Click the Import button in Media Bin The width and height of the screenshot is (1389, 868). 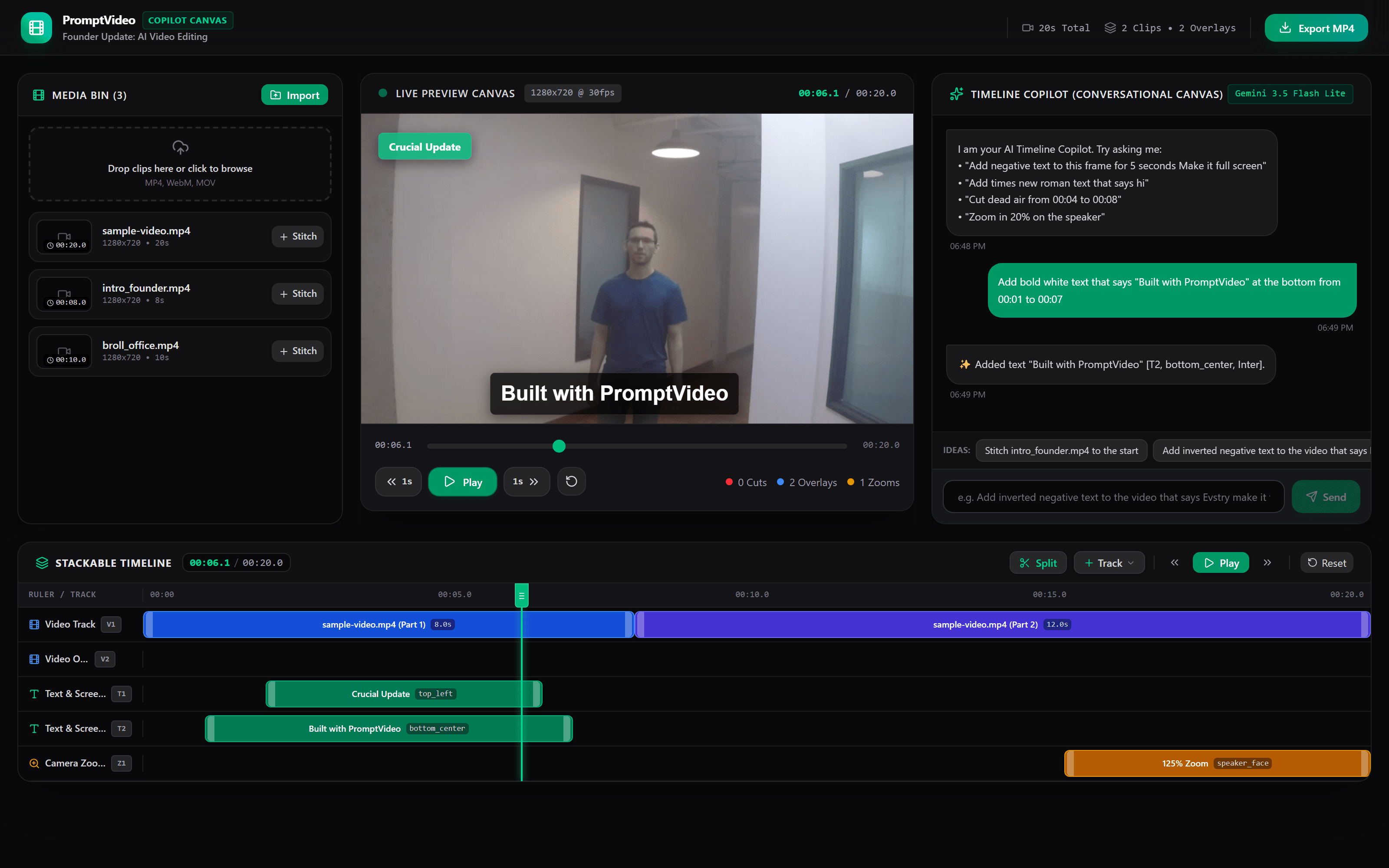click(x=294, y=95)
